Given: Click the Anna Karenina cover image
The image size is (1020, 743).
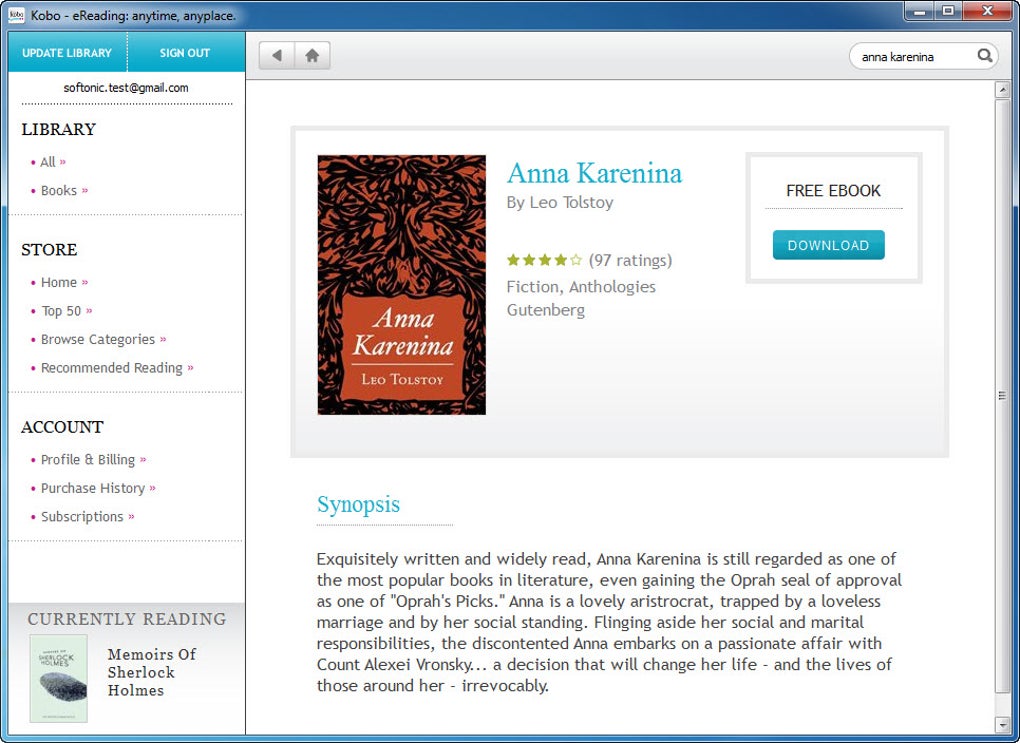Looking at the screenshot, I should pos(401,285).
